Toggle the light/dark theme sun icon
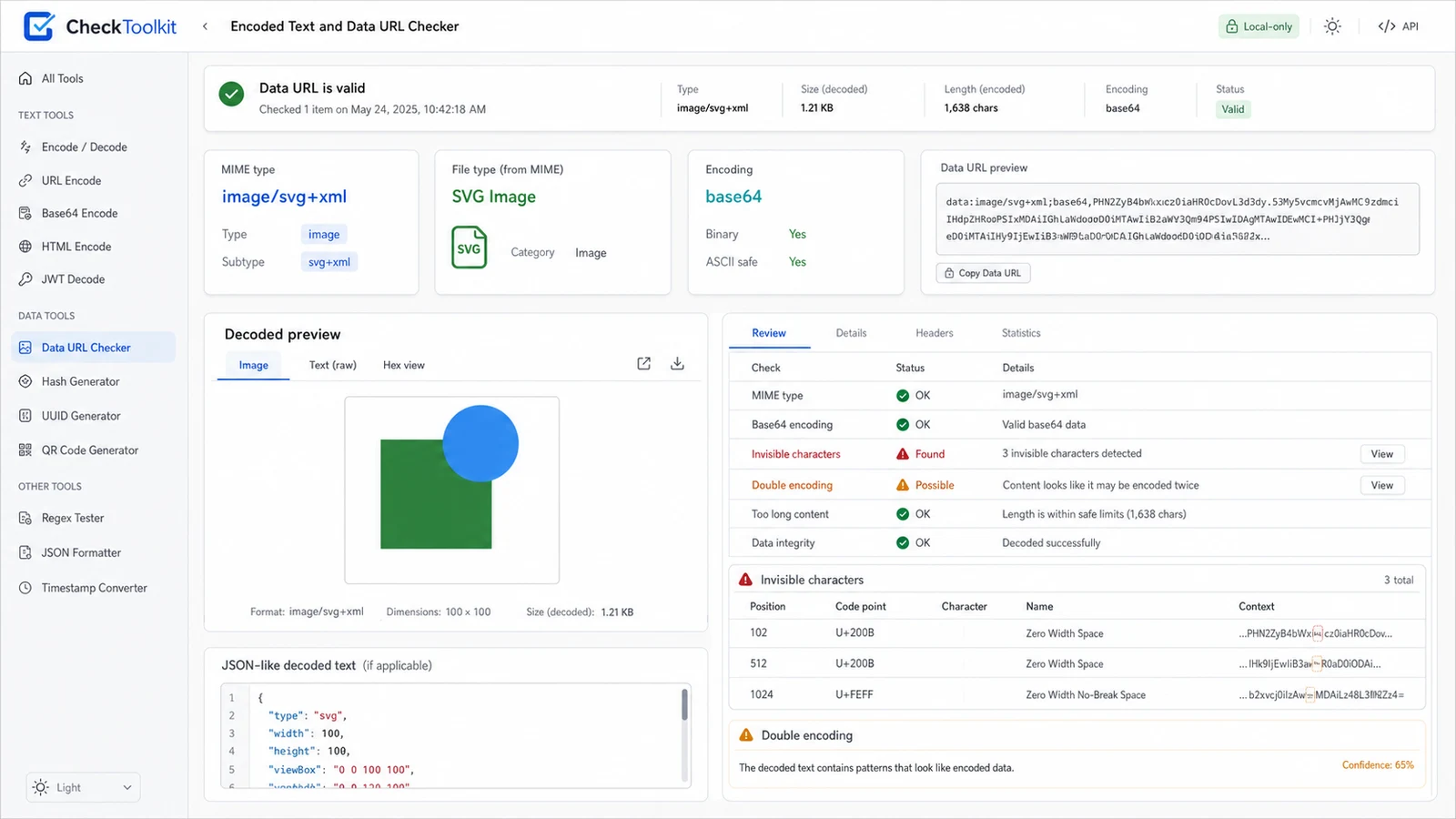 (1332, 26)
